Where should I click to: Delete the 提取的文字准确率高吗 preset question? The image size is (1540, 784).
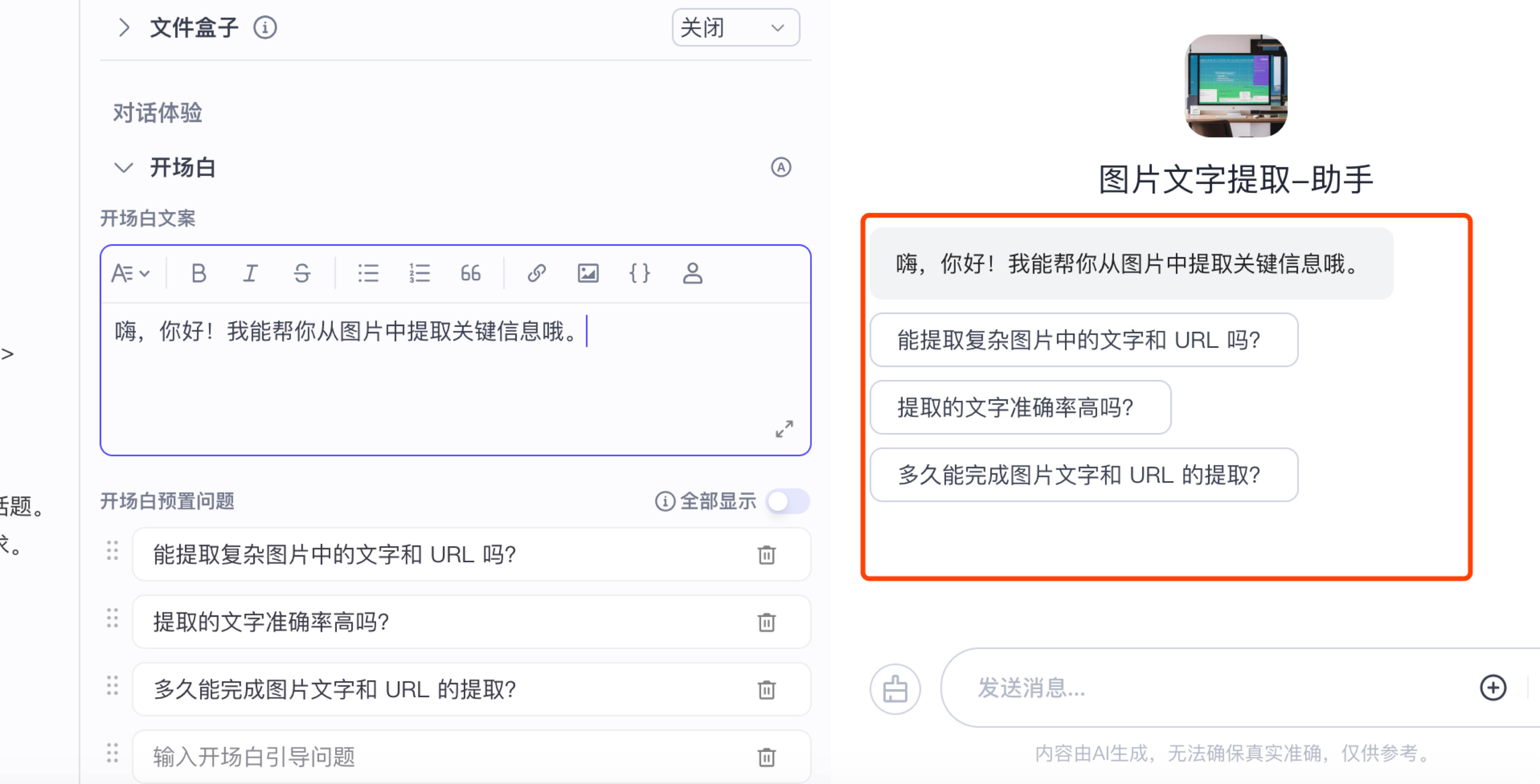pos(766,622)
